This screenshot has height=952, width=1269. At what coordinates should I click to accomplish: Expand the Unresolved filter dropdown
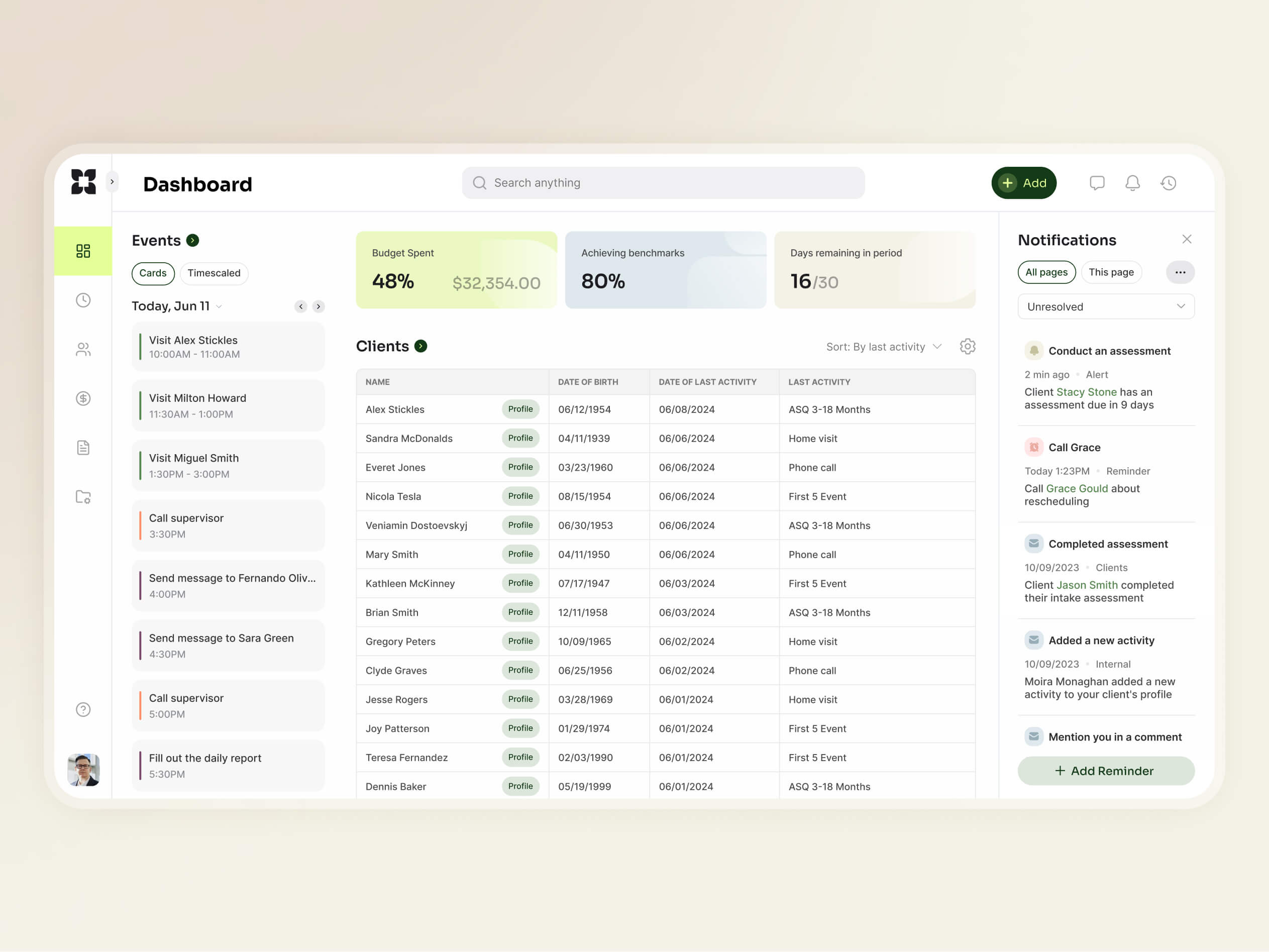[x=1106, y=306]
